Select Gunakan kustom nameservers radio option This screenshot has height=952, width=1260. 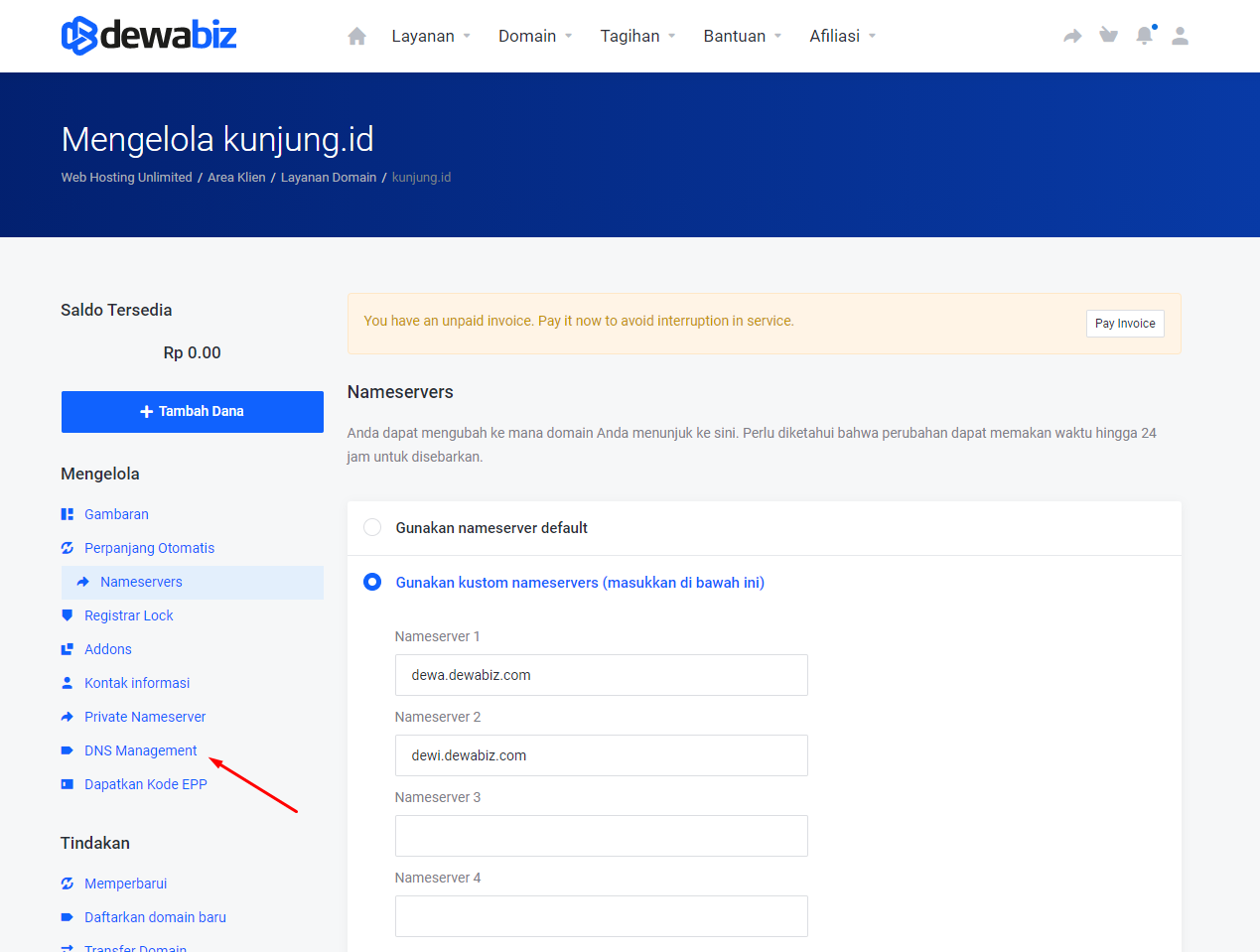[x=372, y=582]
